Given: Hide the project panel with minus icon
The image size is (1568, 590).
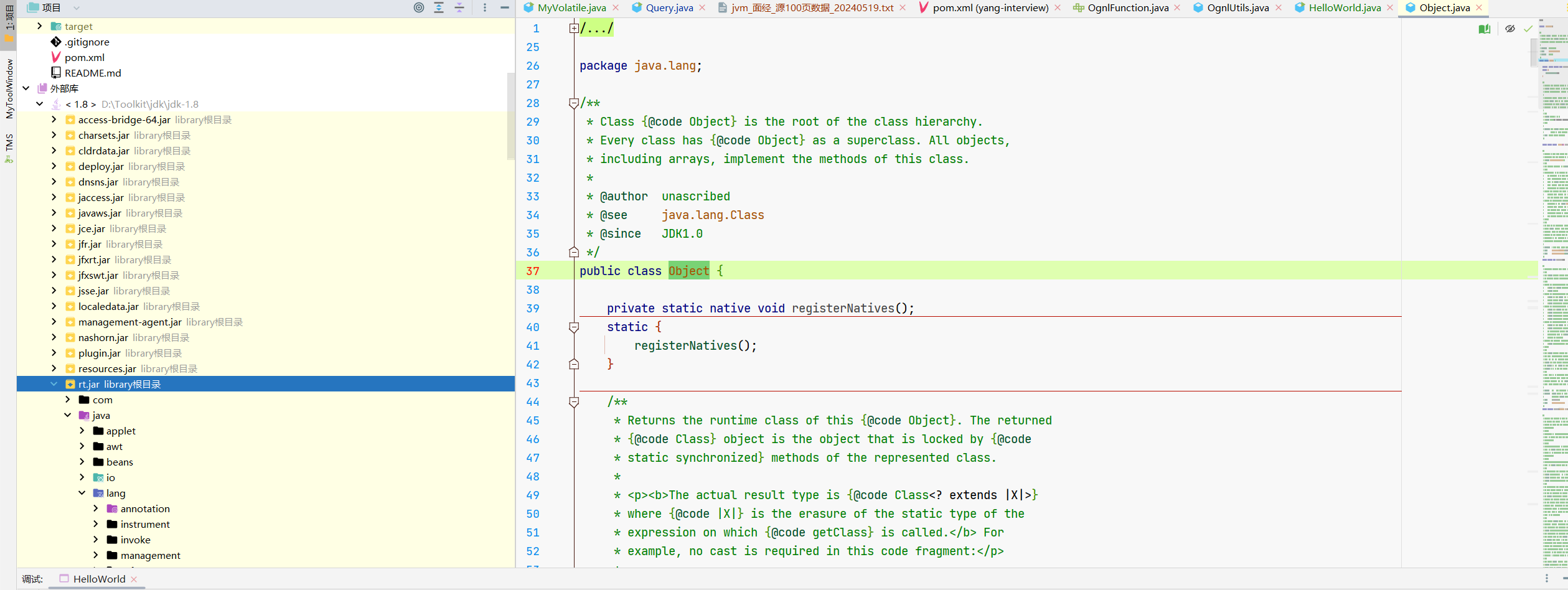Looking at the screenshot, I should pos(505,7).
